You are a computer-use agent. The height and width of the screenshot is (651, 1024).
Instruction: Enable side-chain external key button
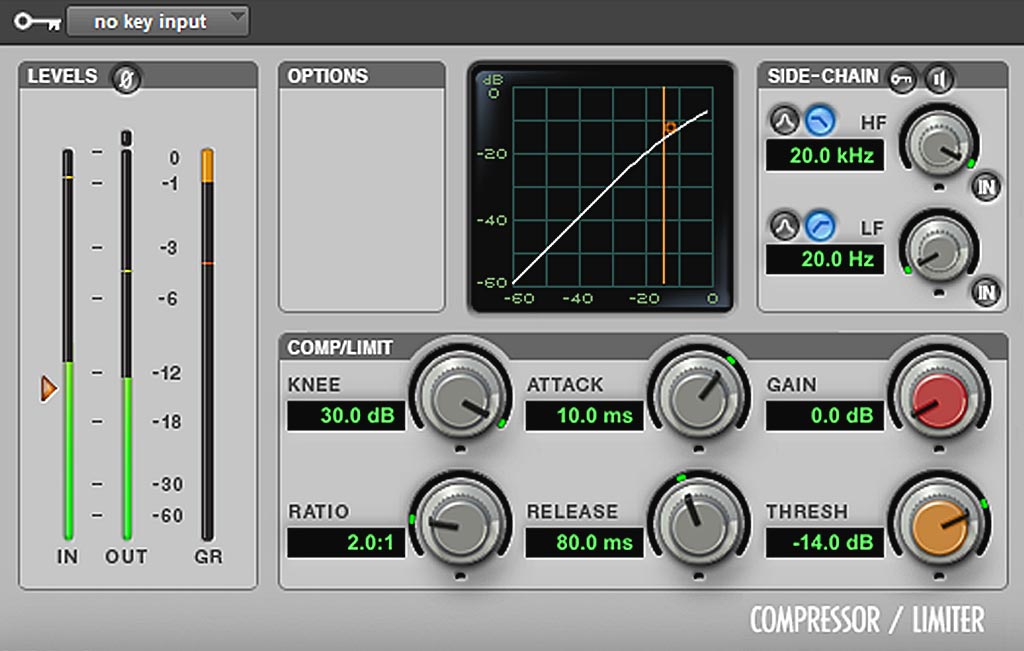[903, 80]
